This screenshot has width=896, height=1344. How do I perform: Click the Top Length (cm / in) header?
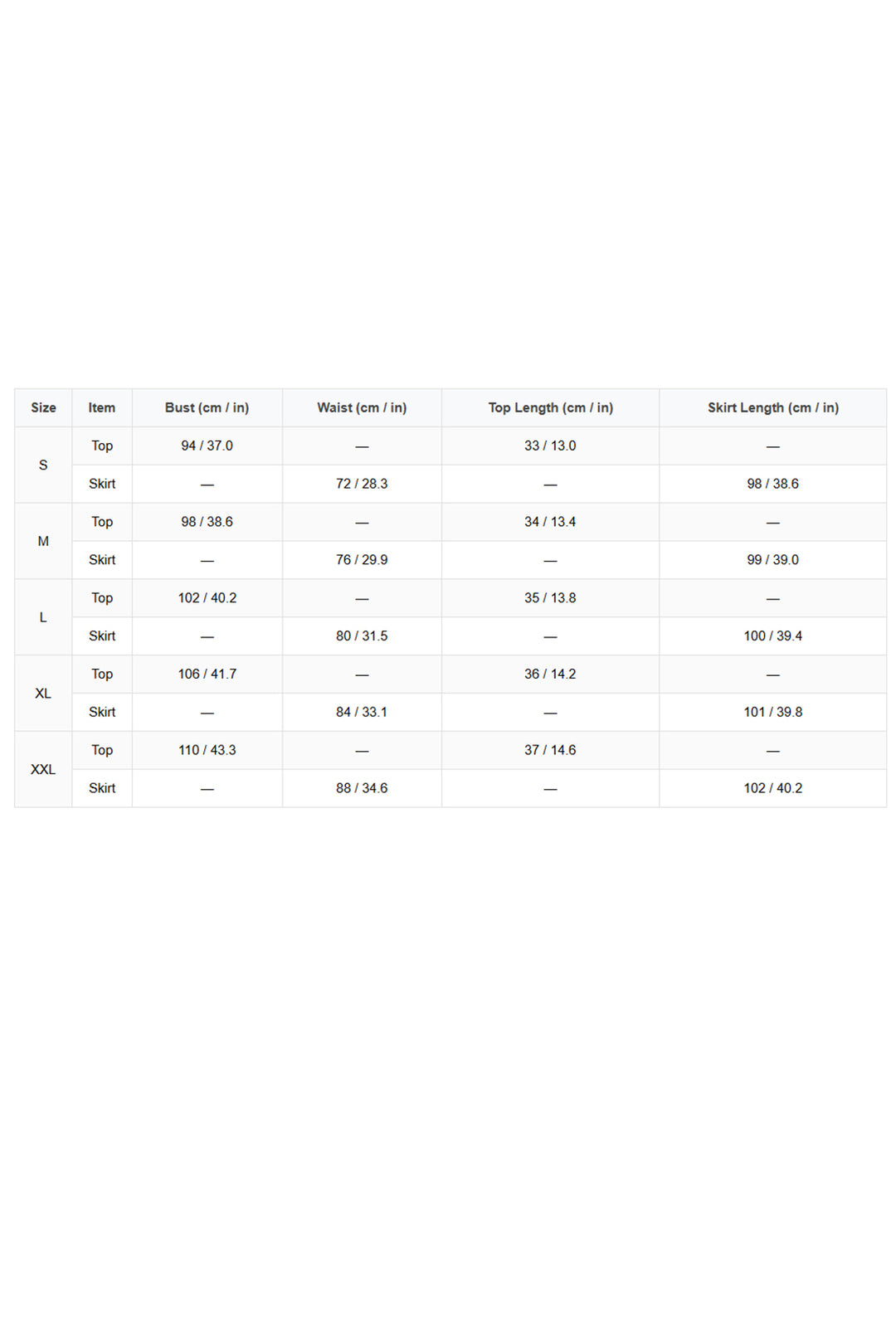click(550, 407)
